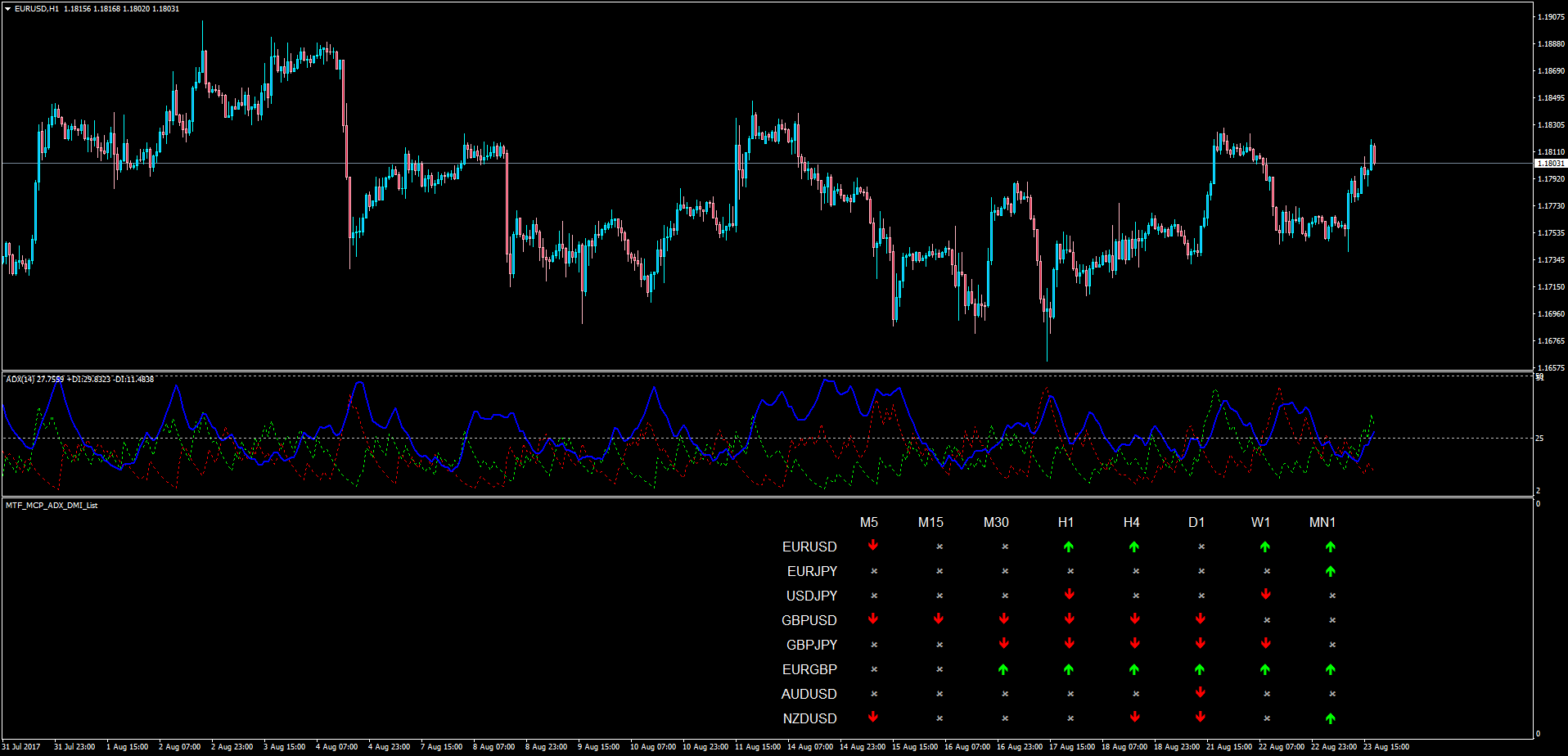The image size is (1568, 756).
Task: Click the EURGBP MN1 green up arrow
Action: coord(1331,669)
